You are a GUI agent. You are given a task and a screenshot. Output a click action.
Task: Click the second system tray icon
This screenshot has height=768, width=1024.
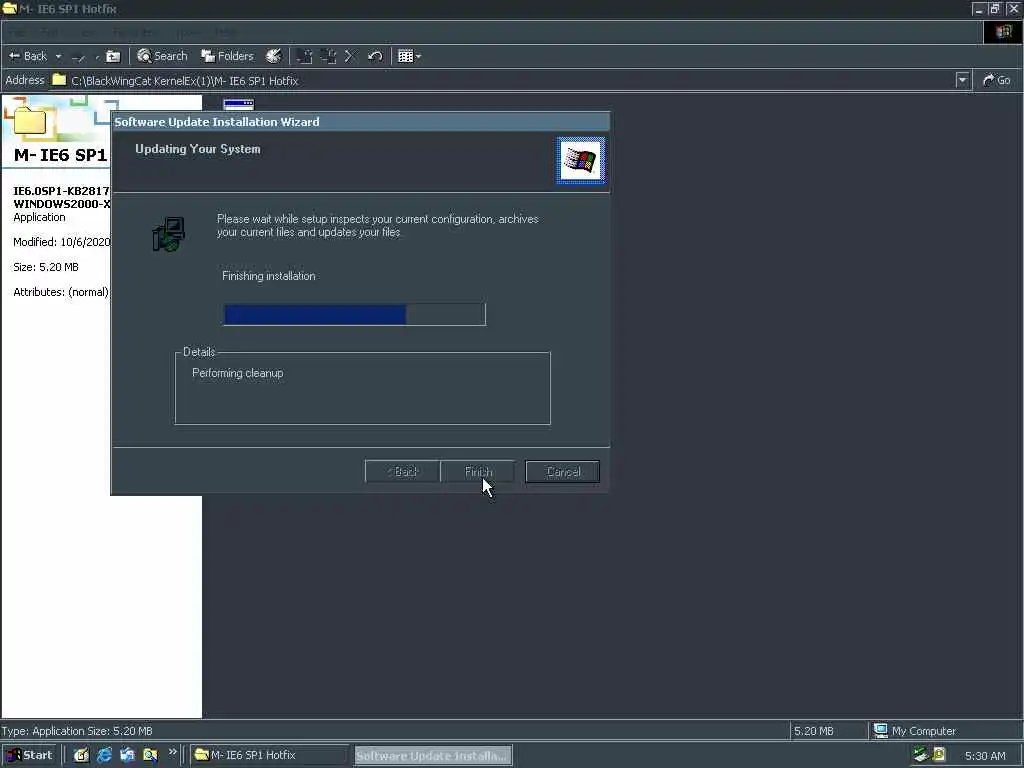[x=939, y=754]
